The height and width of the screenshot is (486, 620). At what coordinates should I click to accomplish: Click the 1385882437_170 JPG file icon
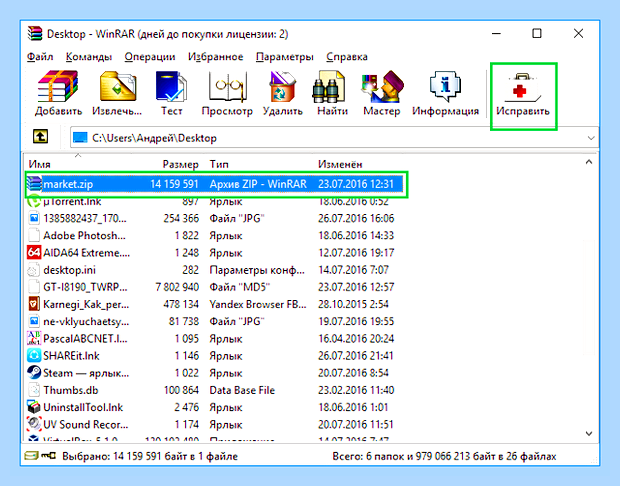click(x=34, y=218)
